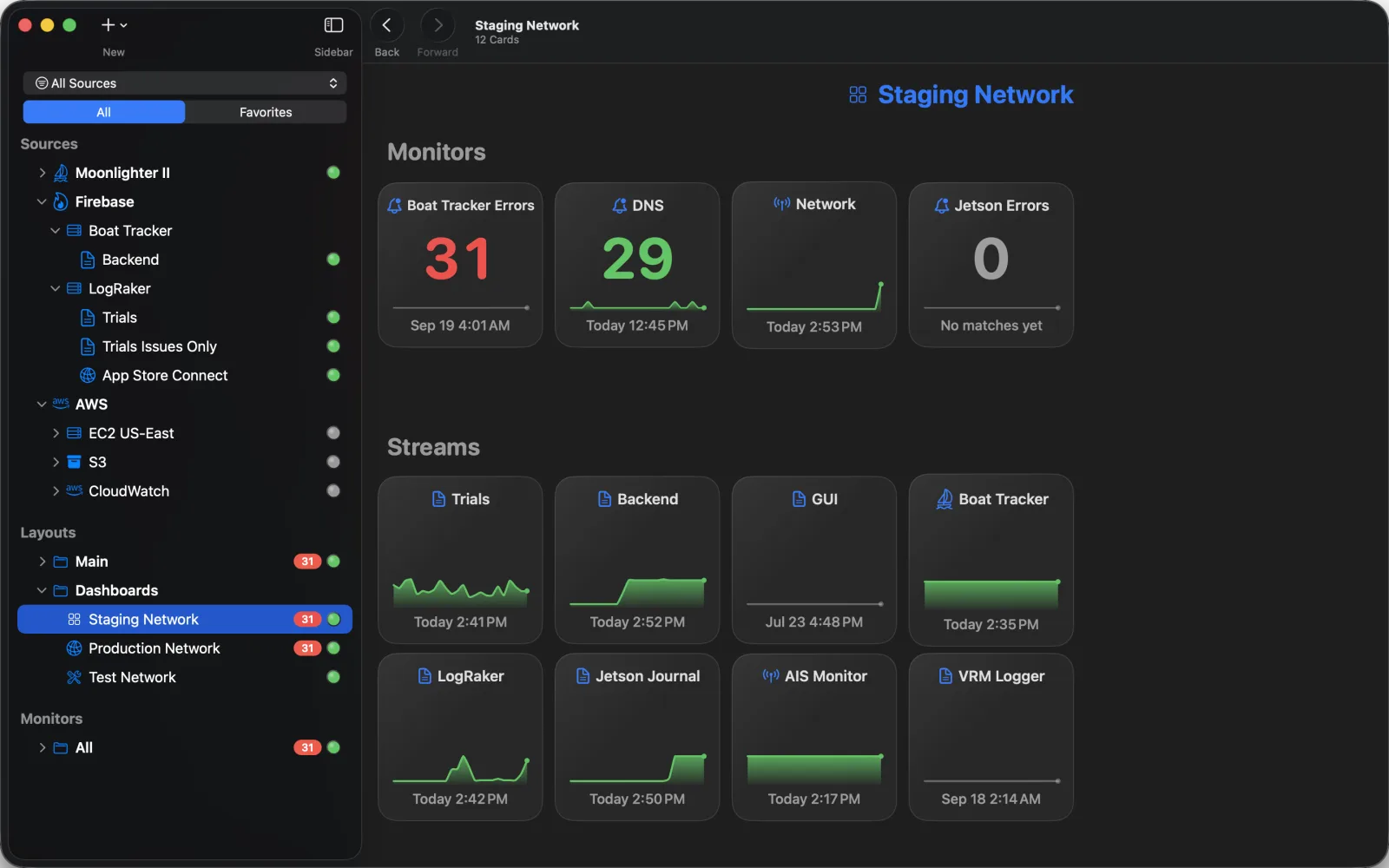Go Forward with the right arrow

click(x=438, y=25)
